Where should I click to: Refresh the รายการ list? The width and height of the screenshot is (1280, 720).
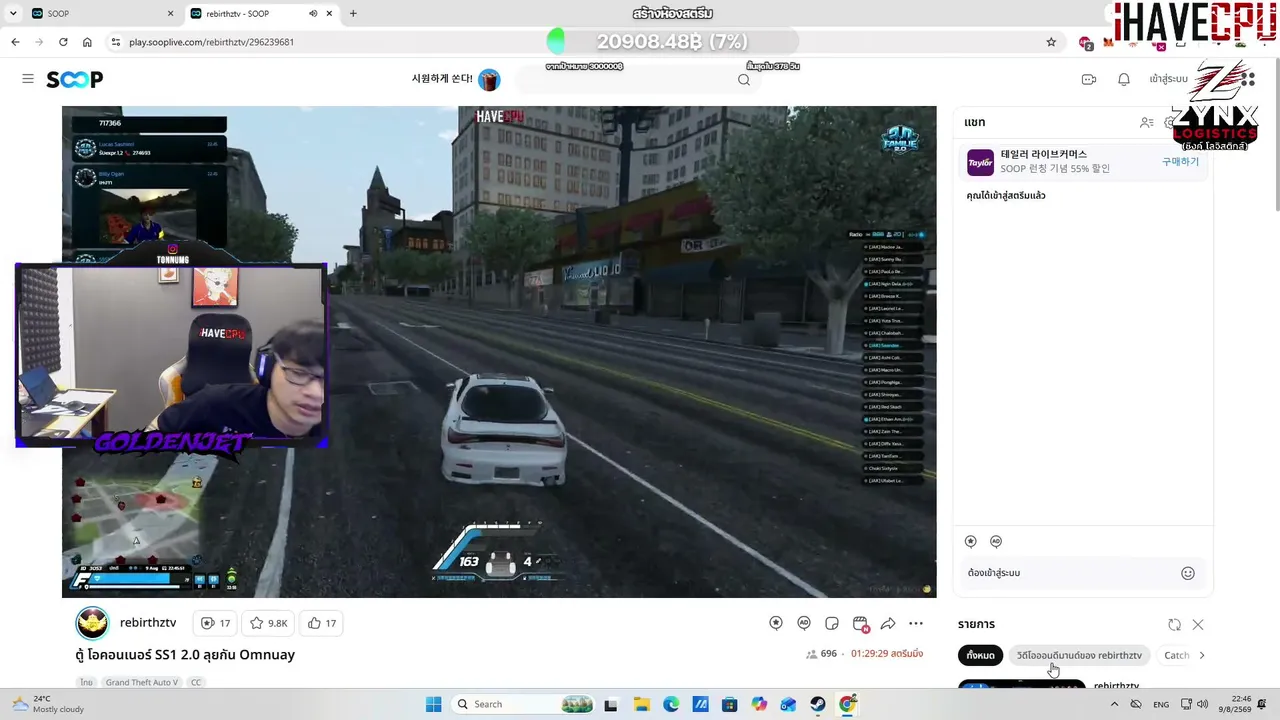1174,625
